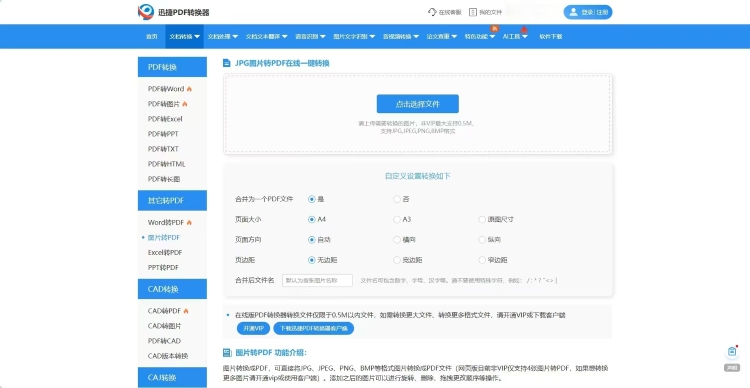Click the user avatar in 登录|注册
Image resolution: width=750 pixels, height=388 pixels.
573,12
